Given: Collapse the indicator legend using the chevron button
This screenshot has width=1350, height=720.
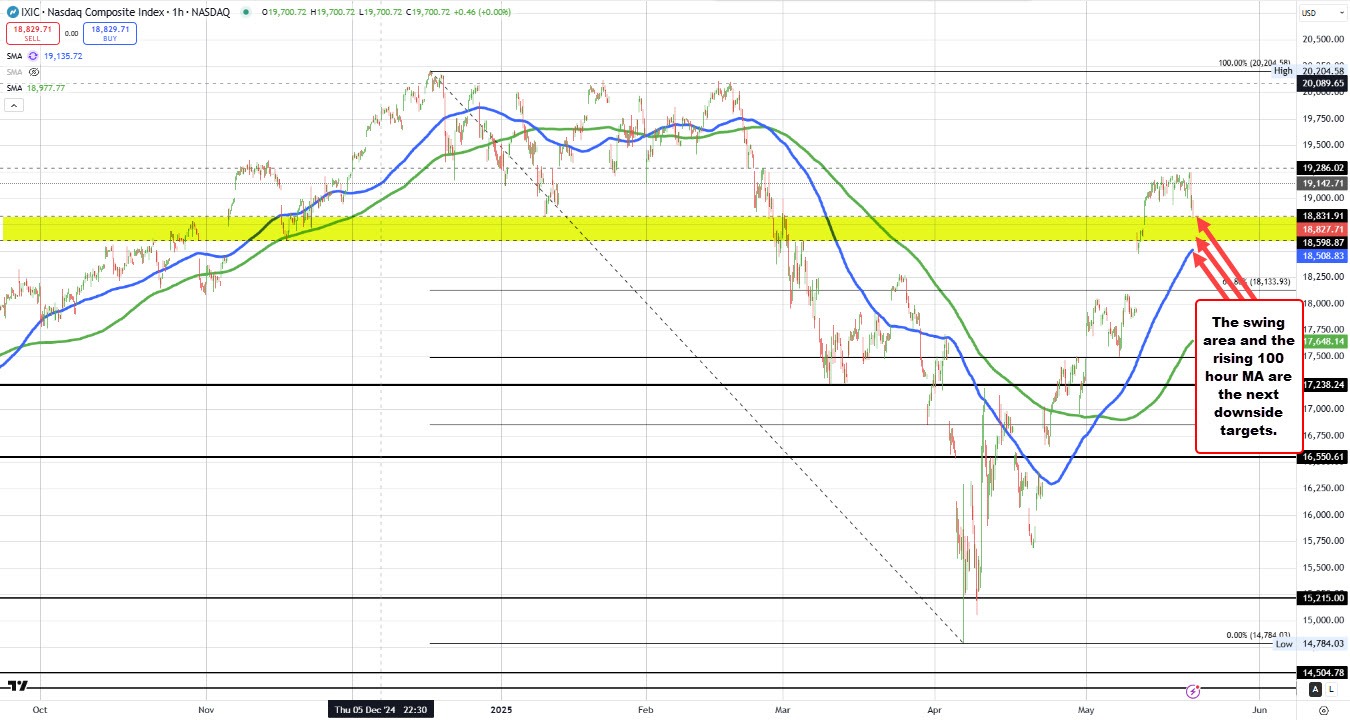Looking at the screenshot, I should pyautogui.click(x=14, y=105).
